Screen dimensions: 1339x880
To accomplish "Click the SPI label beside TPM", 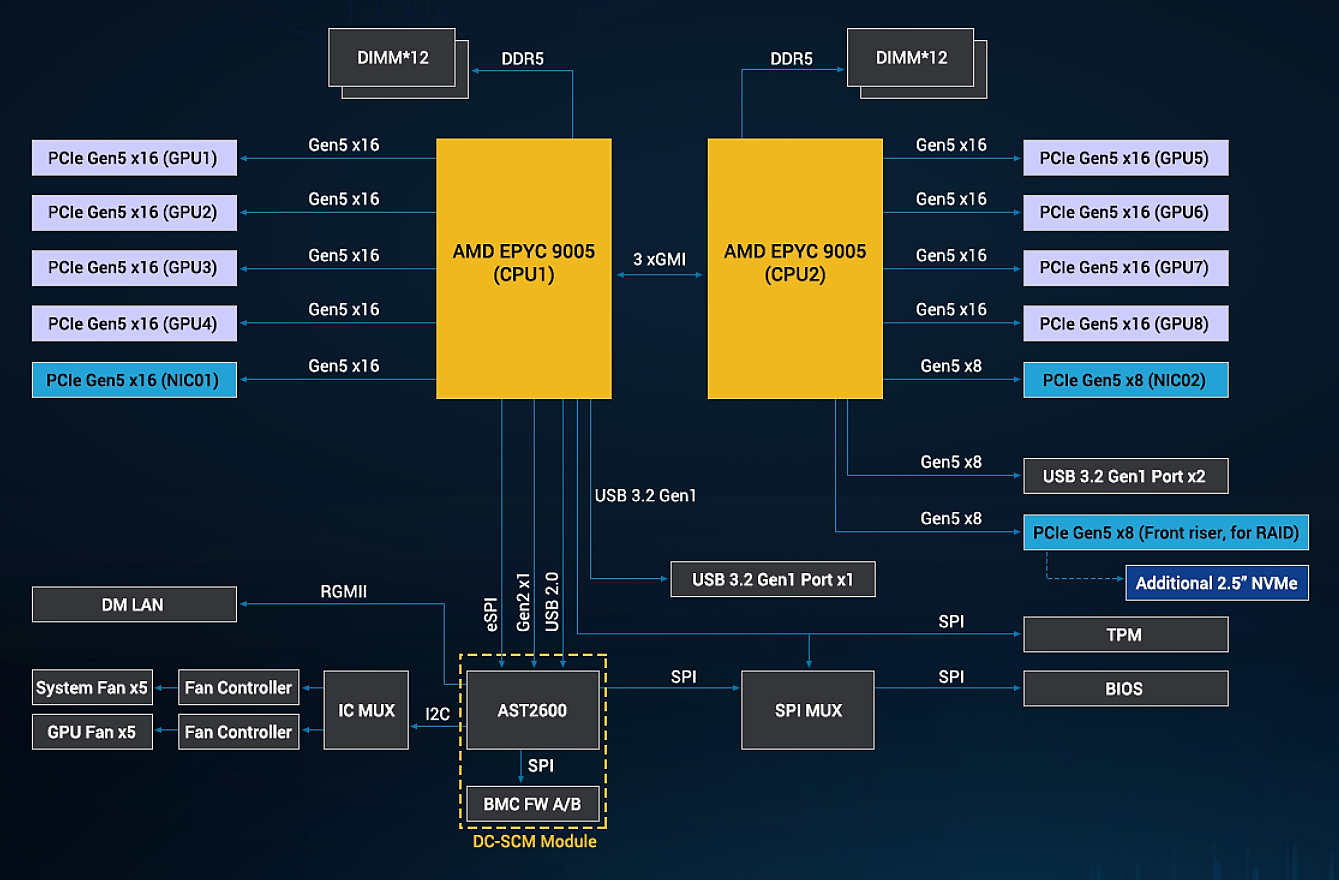I will (x=952, y=622).
